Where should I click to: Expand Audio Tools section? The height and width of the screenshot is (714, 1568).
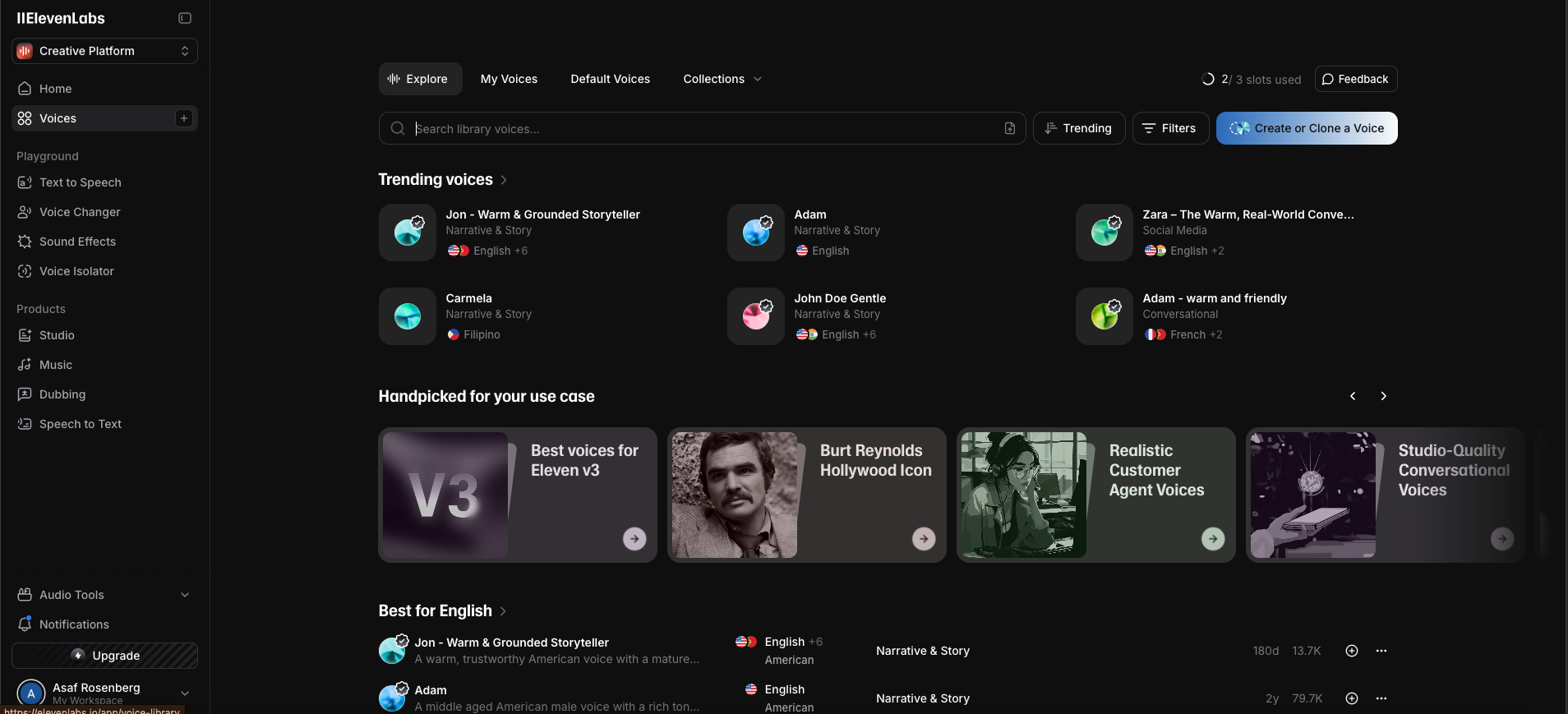tap(104, 595)
